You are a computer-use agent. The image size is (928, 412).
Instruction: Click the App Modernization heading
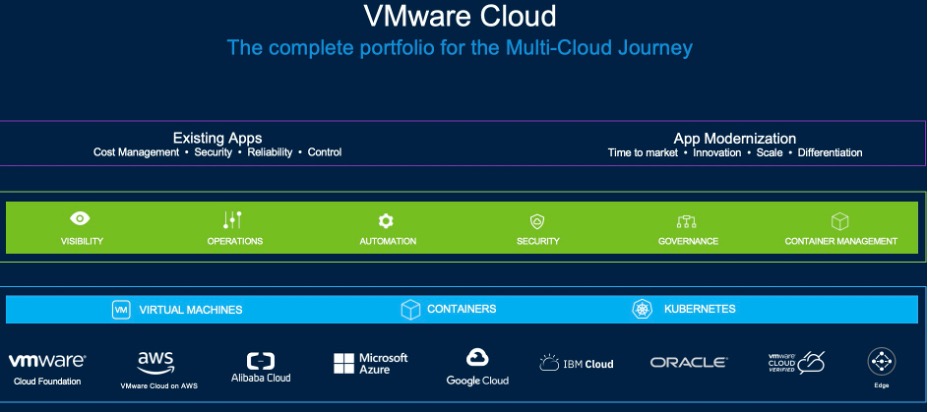click(734, 139)
